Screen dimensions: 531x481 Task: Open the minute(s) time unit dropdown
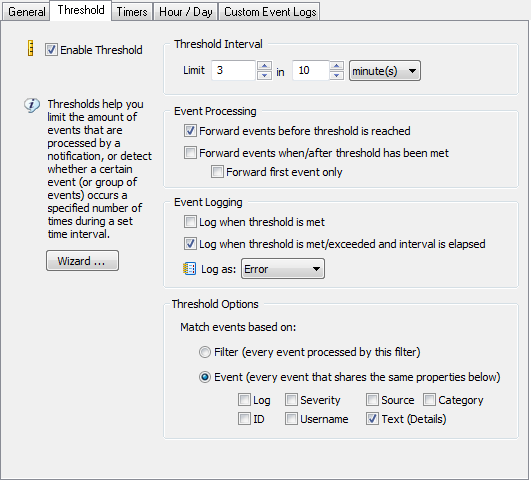click(x=385, y=71)
